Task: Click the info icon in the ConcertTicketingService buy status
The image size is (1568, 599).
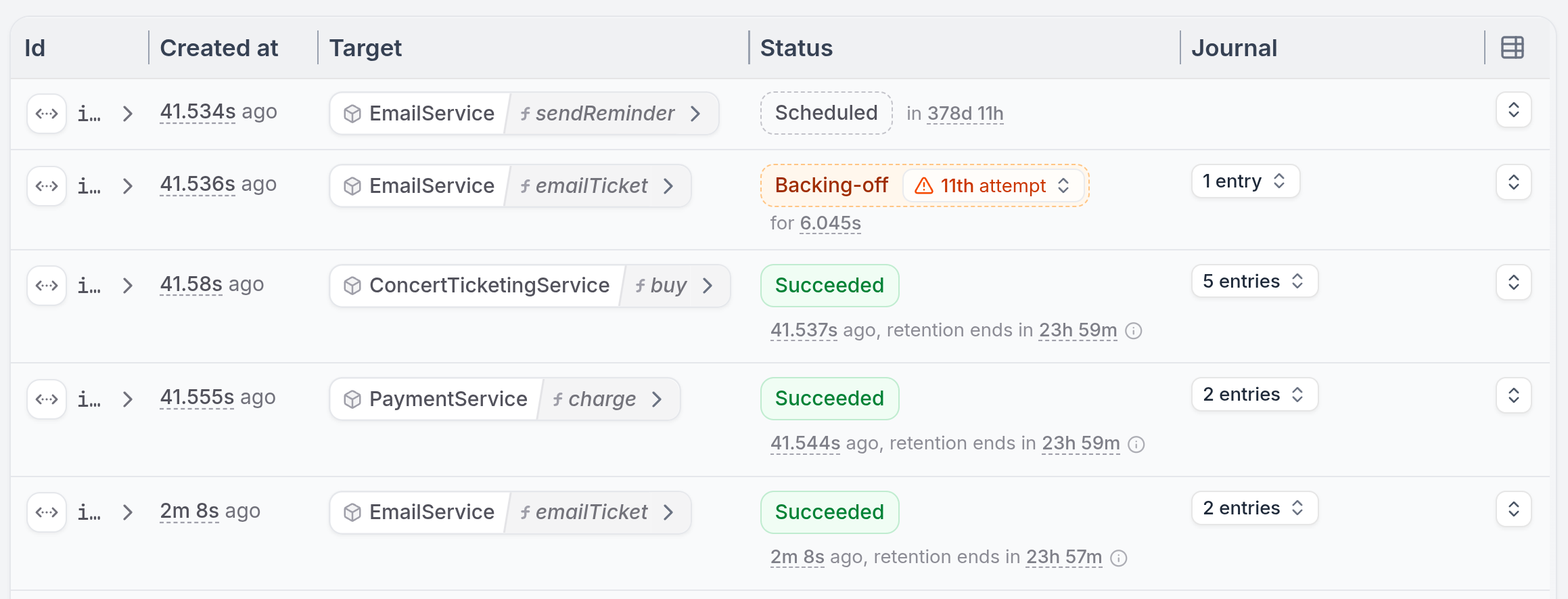Action: point(1134,331)
